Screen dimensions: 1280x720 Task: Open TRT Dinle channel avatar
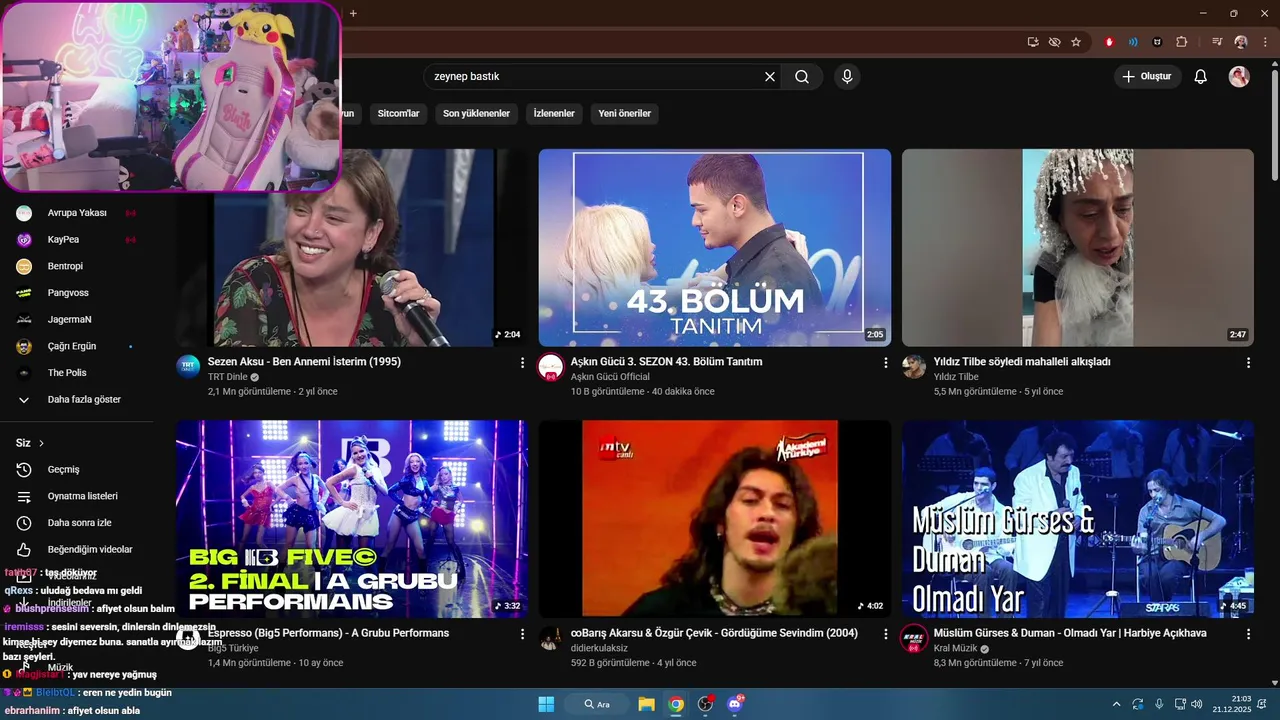(x=188, y=367)
